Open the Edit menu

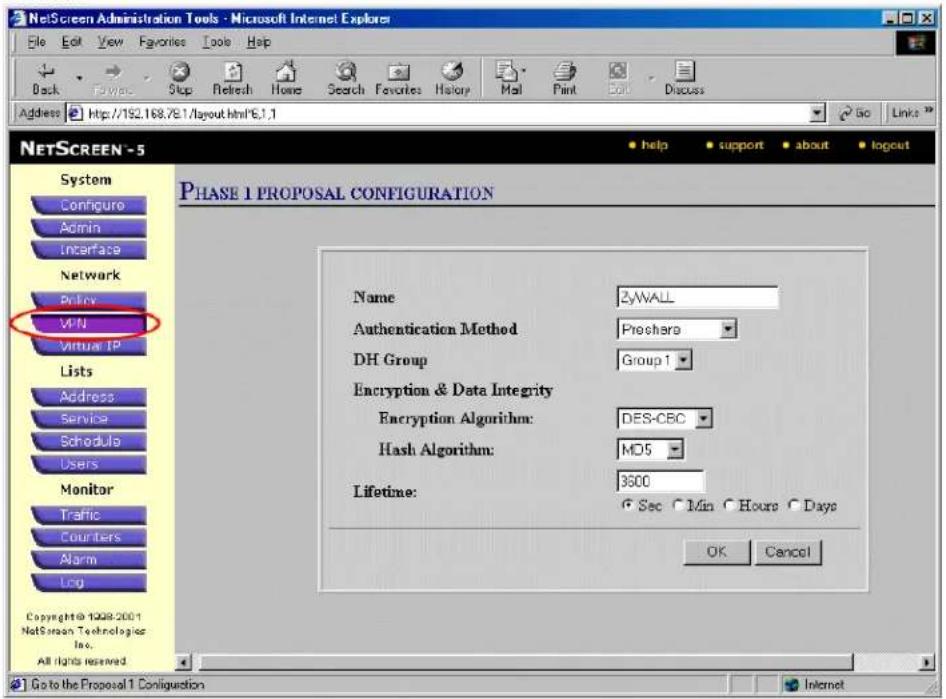click(71, 42)
